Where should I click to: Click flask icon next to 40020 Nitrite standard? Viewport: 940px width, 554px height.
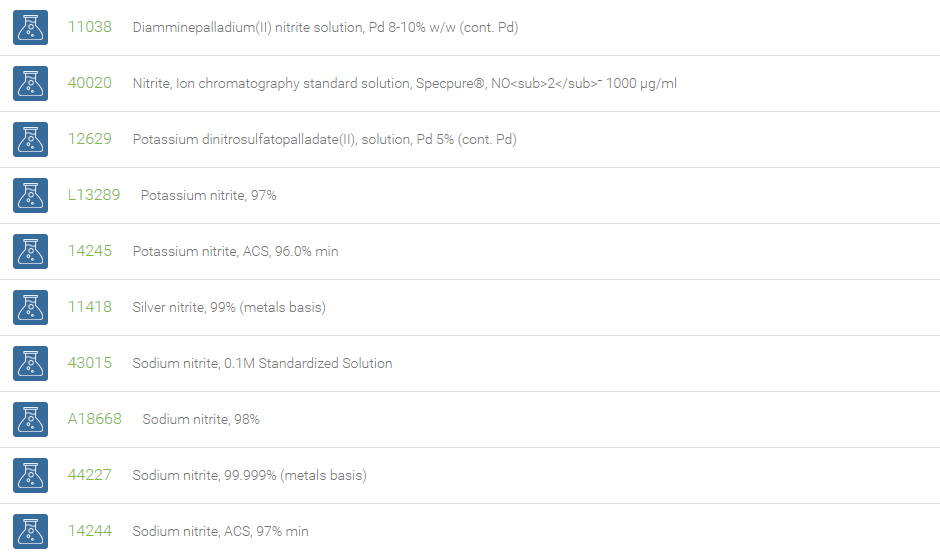coord(31,83)
